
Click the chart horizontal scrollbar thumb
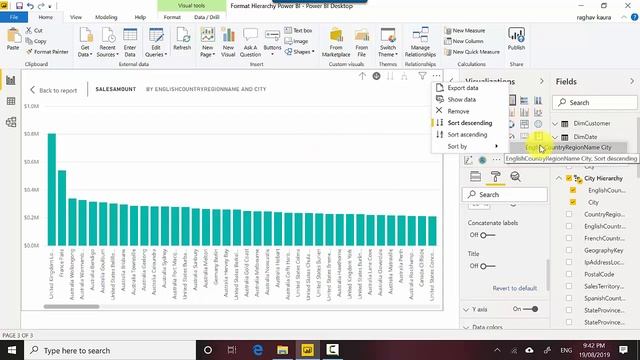pos(71,306)
